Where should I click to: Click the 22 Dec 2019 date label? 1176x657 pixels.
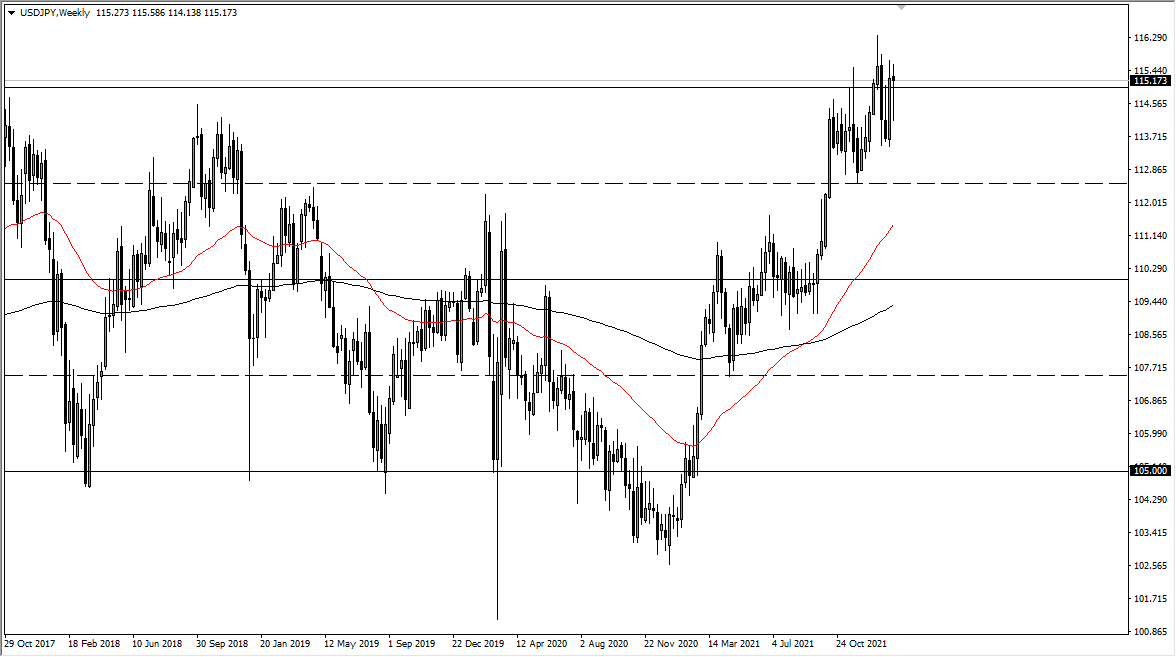pos(478,644)
